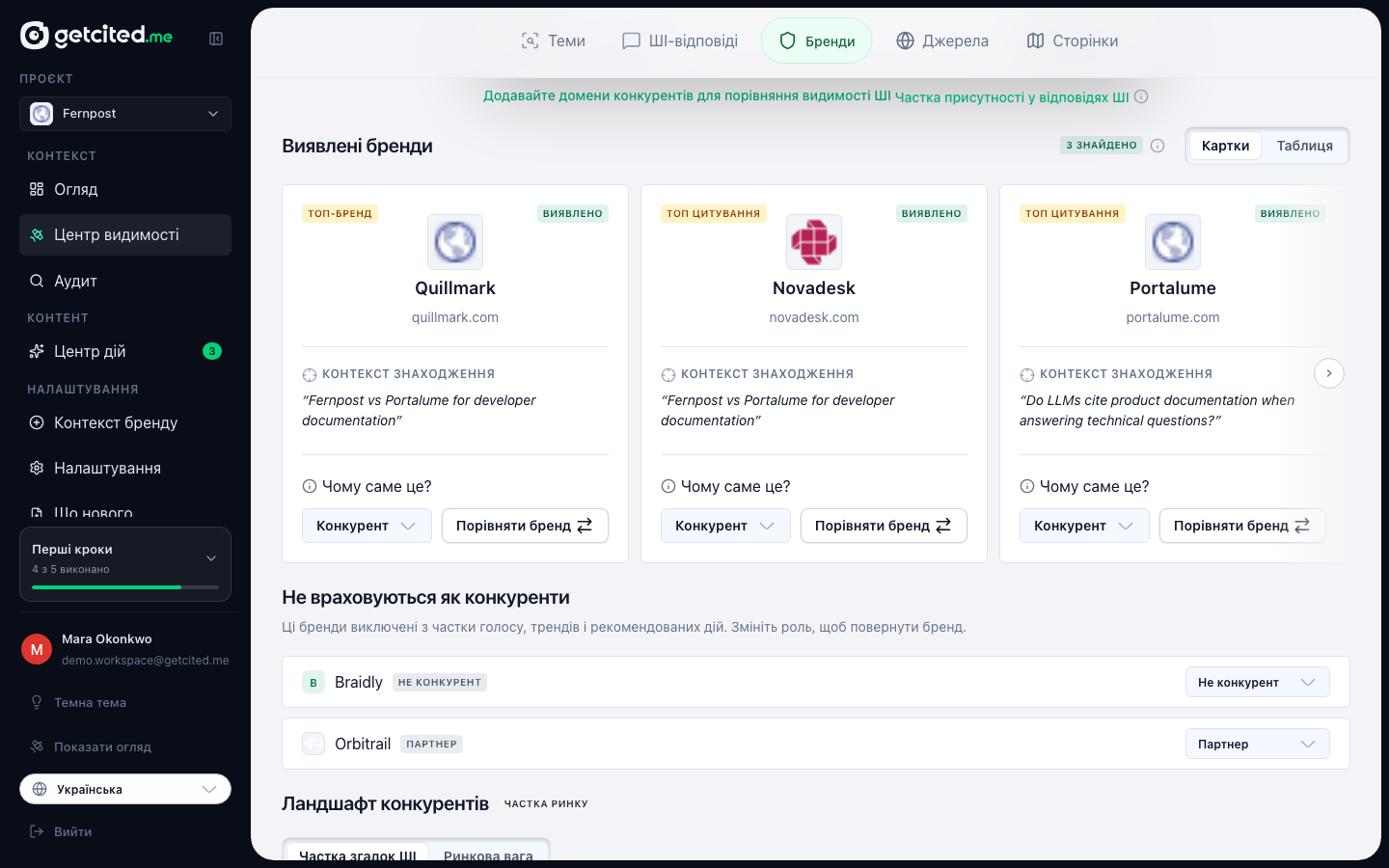This screenshot has height=868, width=1389.
Task: Open Конкурент dropdown on Quillmark card
Action: (x=367, y=526)
